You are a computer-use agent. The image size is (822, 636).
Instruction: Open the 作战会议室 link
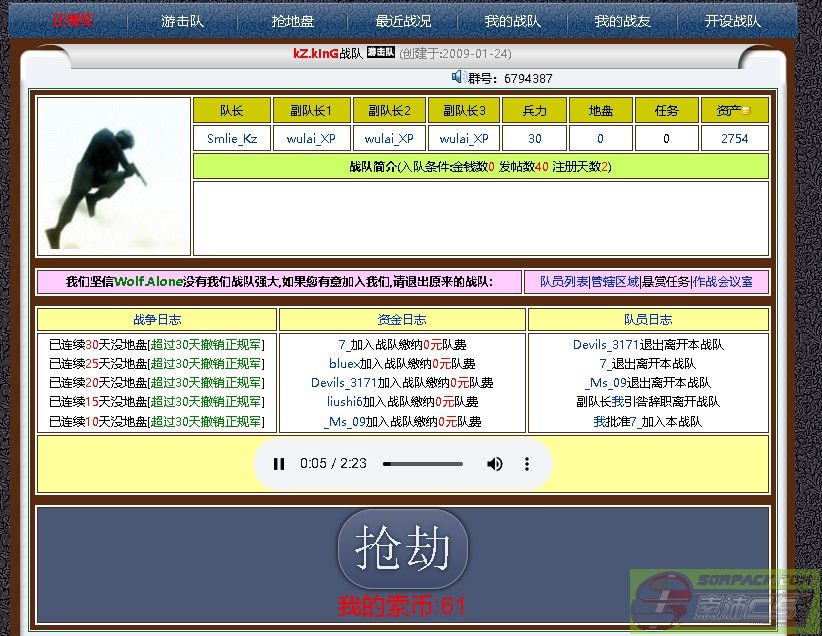pos(723,282)
